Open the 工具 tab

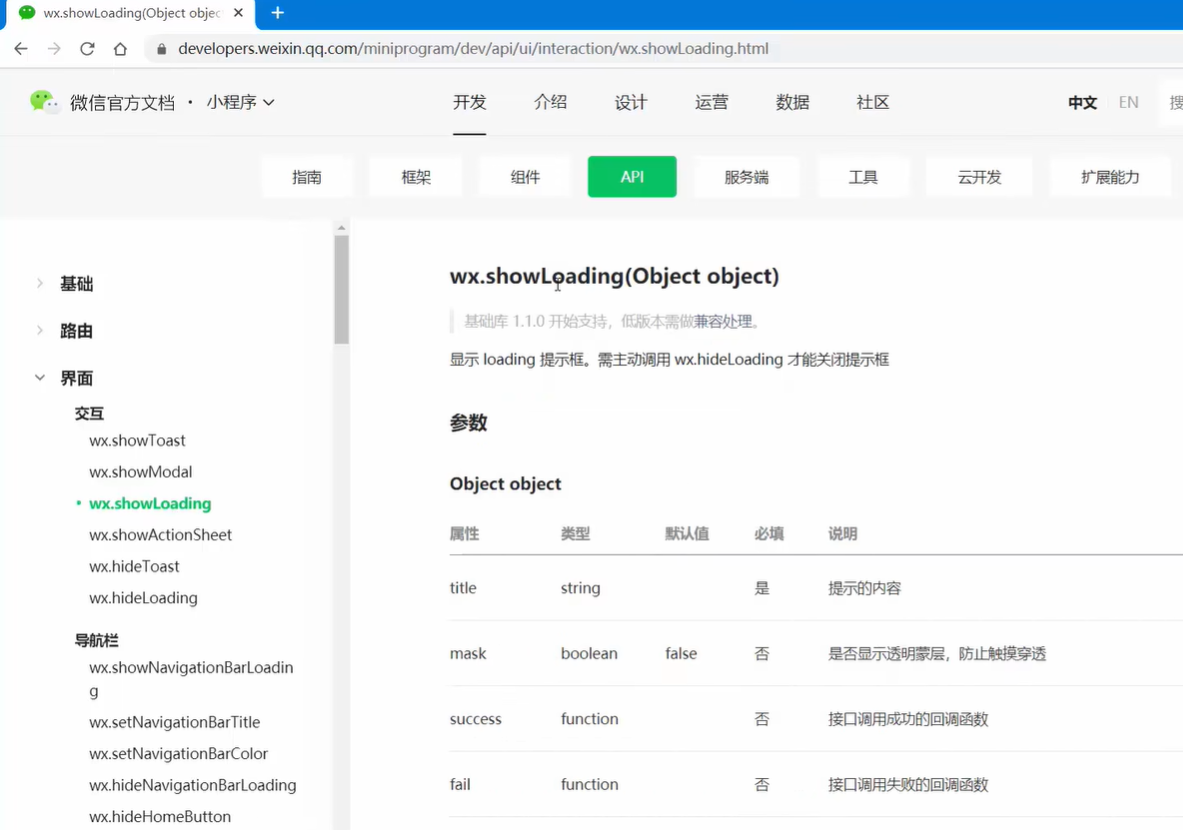coord(863,177)
